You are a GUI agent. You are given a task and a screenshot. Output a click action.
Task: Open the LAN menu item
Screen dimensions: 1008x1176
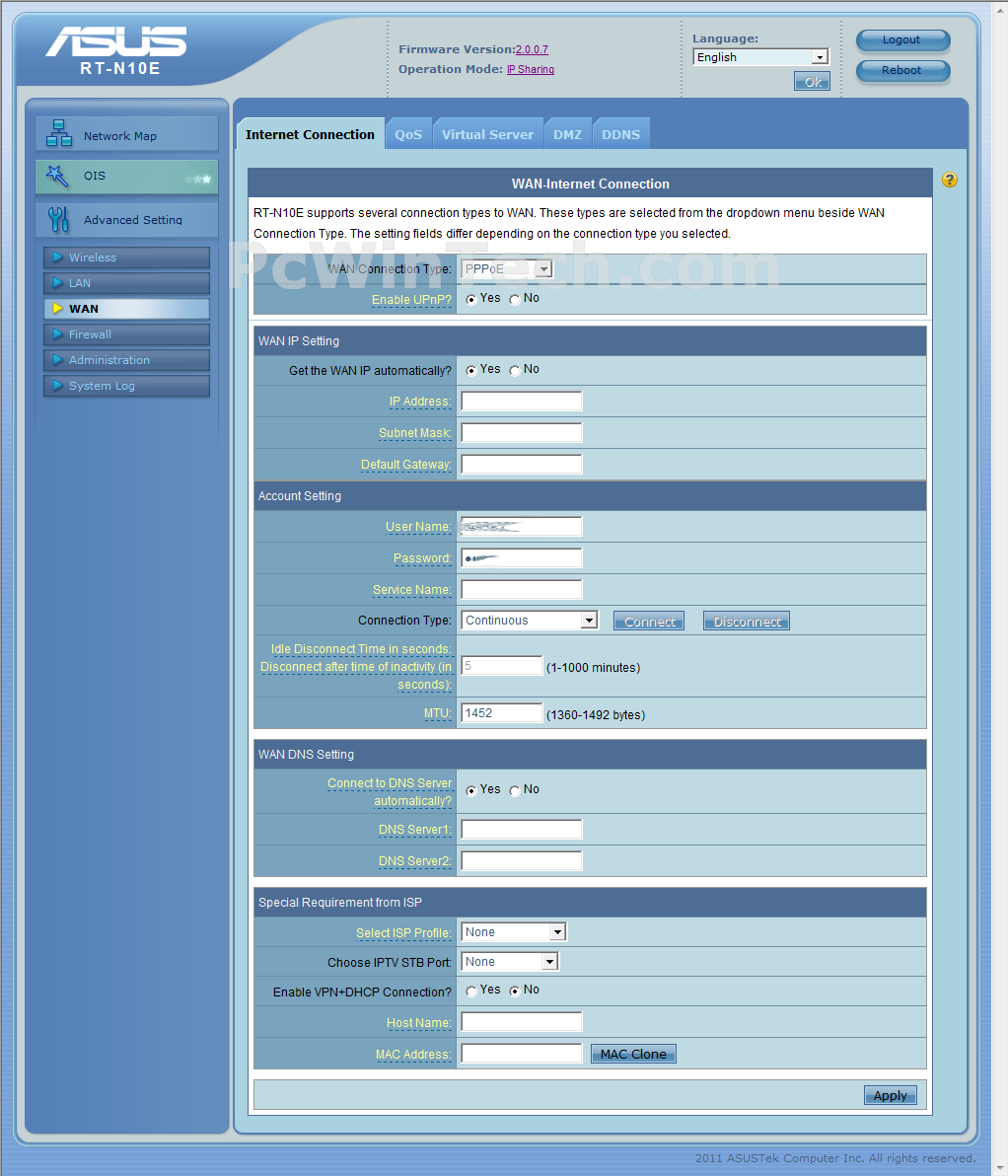[127, 283]
